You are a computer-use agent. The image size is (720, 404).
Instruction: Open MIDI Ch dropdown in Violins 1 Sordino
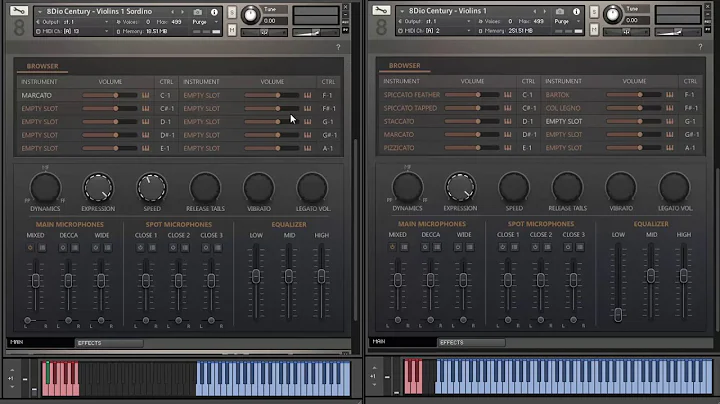tap(73, 31)
